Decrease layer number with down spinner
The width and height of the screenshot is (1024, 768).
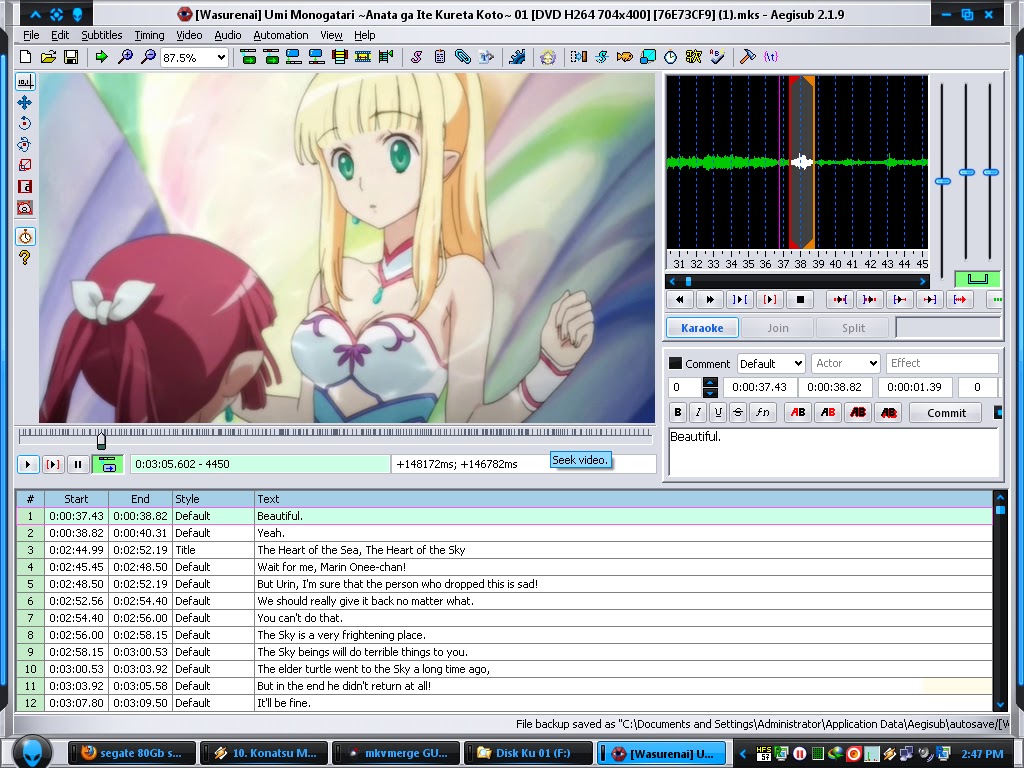(x=710, y=392)
